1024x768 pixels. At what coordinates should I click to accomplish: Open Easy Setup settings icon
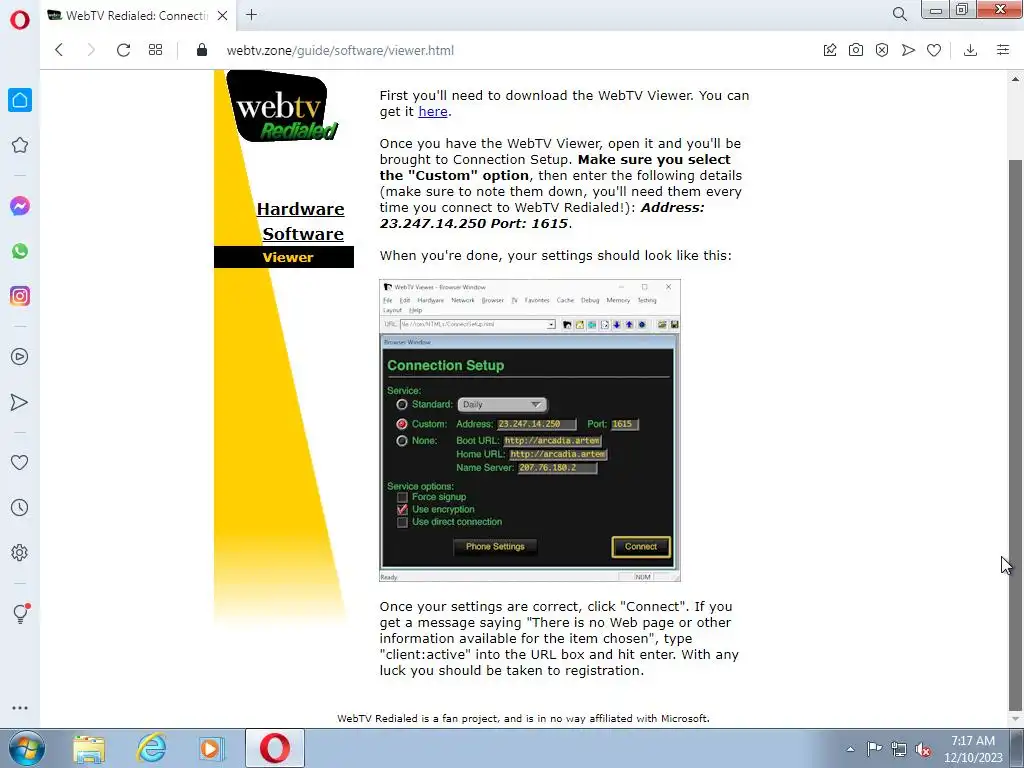[x=1003, y=50]
